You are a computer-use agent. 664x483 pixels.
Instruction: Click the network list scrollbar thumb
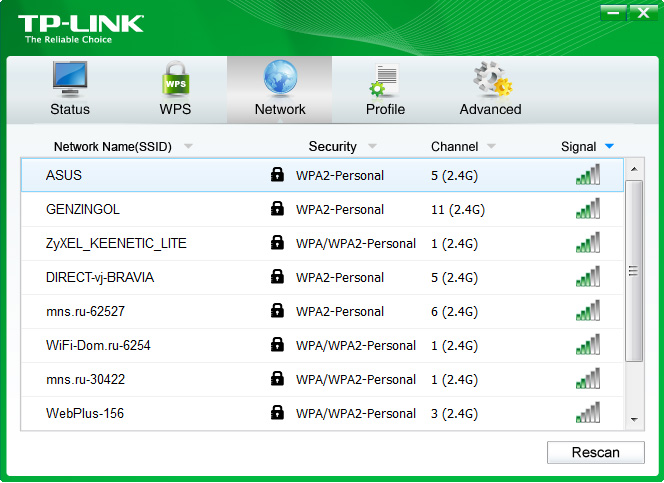point(634,271)
